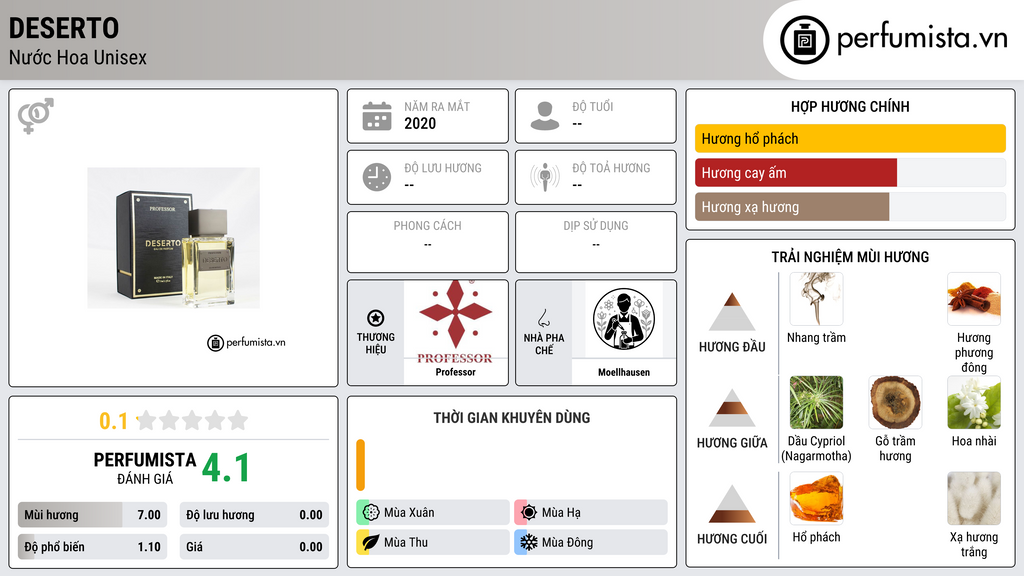Select the Dầu Cypriol (Nagarmotha) note image
Image resolution: width=1024 pixels, height=576 pixels.
pos(816,402)
